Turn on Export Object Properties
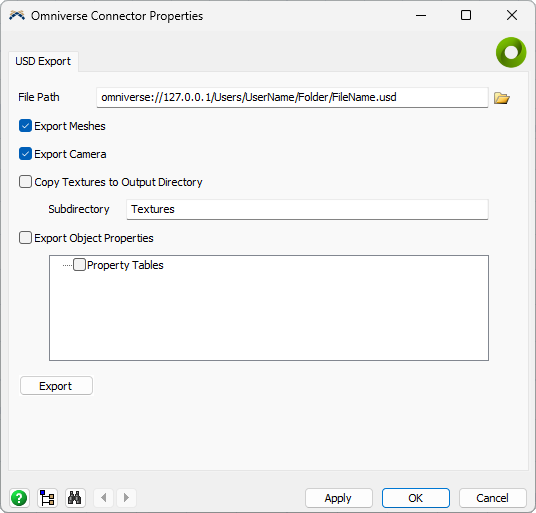Screen dimensions: 536x513 point(25,238)
